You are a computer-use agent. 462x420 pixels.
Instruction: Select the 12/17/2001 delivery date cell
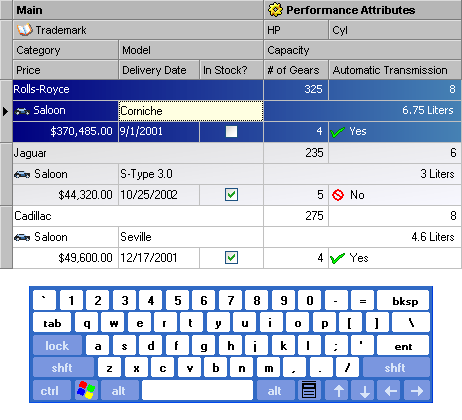pos(159,258)
